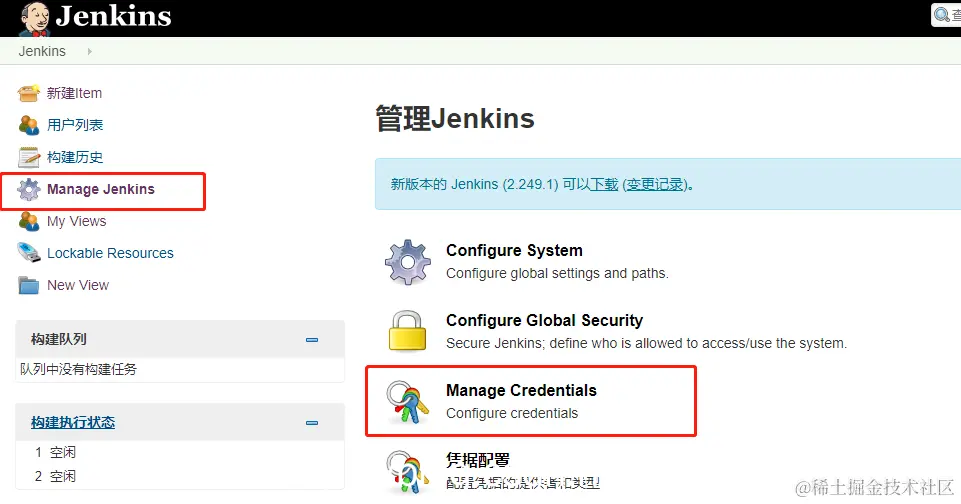Image resolution: width=961 pixels, height=504 pixels.
Task: Click the My Views people icon
Action: [x=29, y=221]
